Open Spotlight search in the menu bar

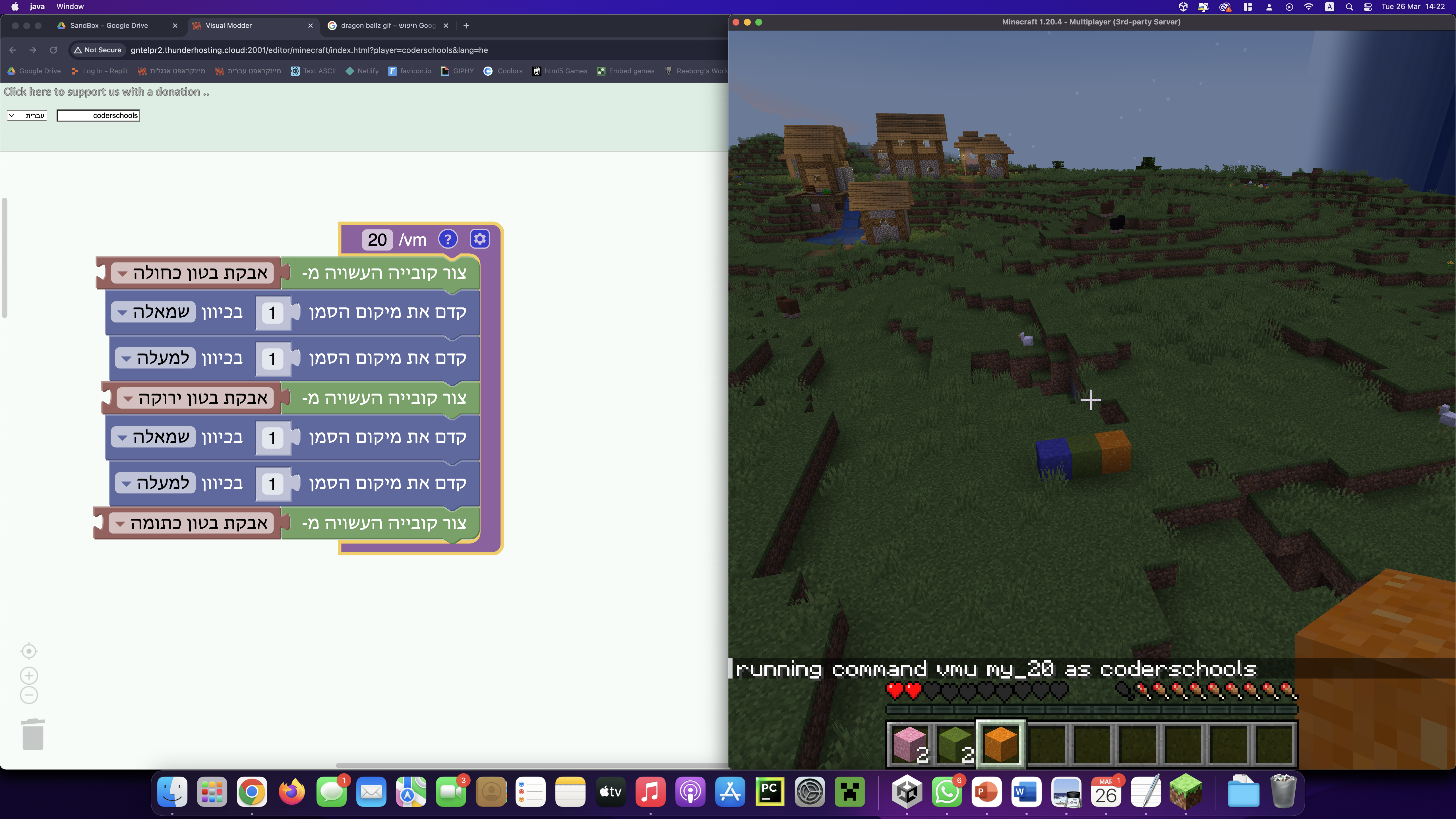pyautogui.click(x=1349, y=7)
